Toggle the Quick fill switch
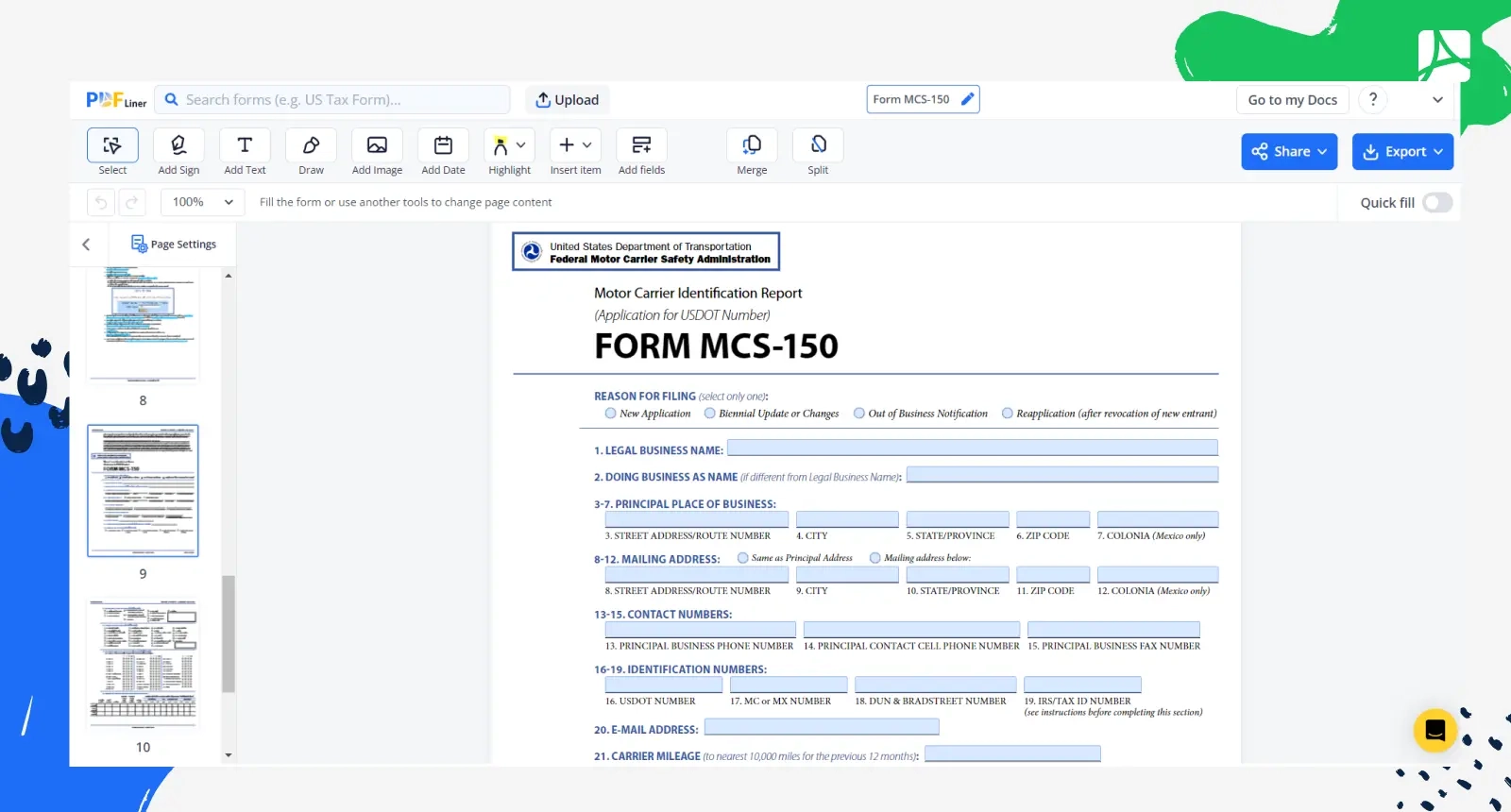Viewport: 1511px width, 812px height. tap(1437, 202)
